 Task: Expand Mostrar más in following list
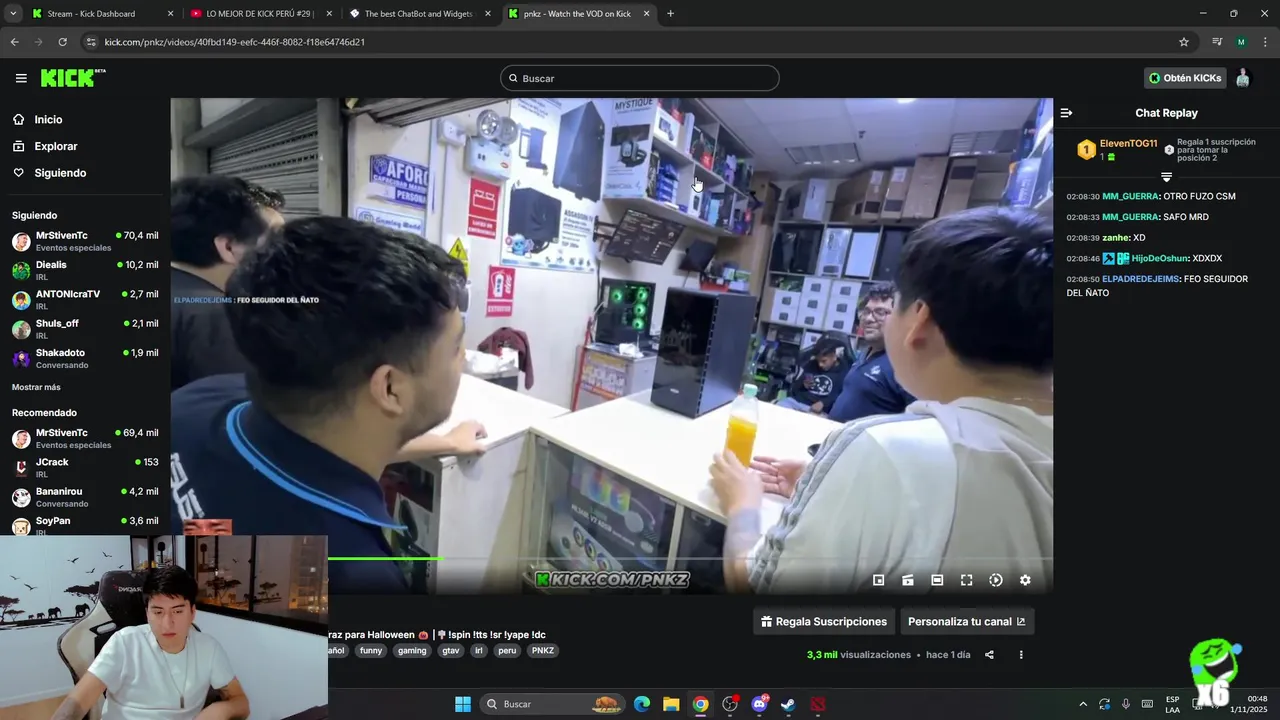36,387
